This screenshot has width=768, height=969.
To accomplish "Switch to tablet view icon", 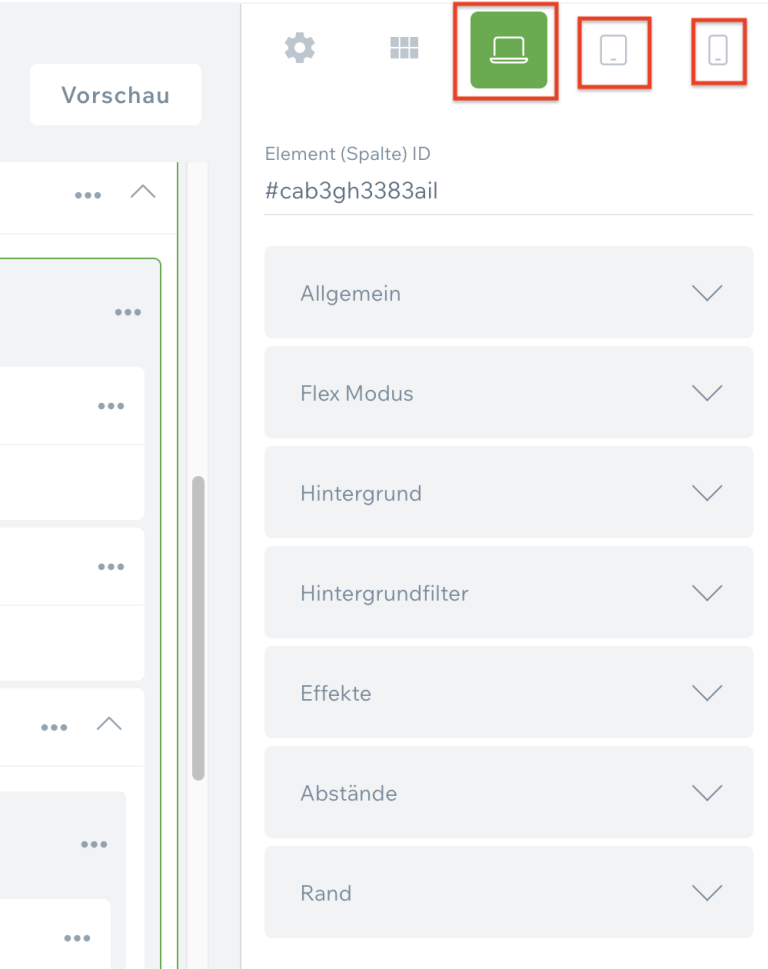I will (x=613, y=51).
